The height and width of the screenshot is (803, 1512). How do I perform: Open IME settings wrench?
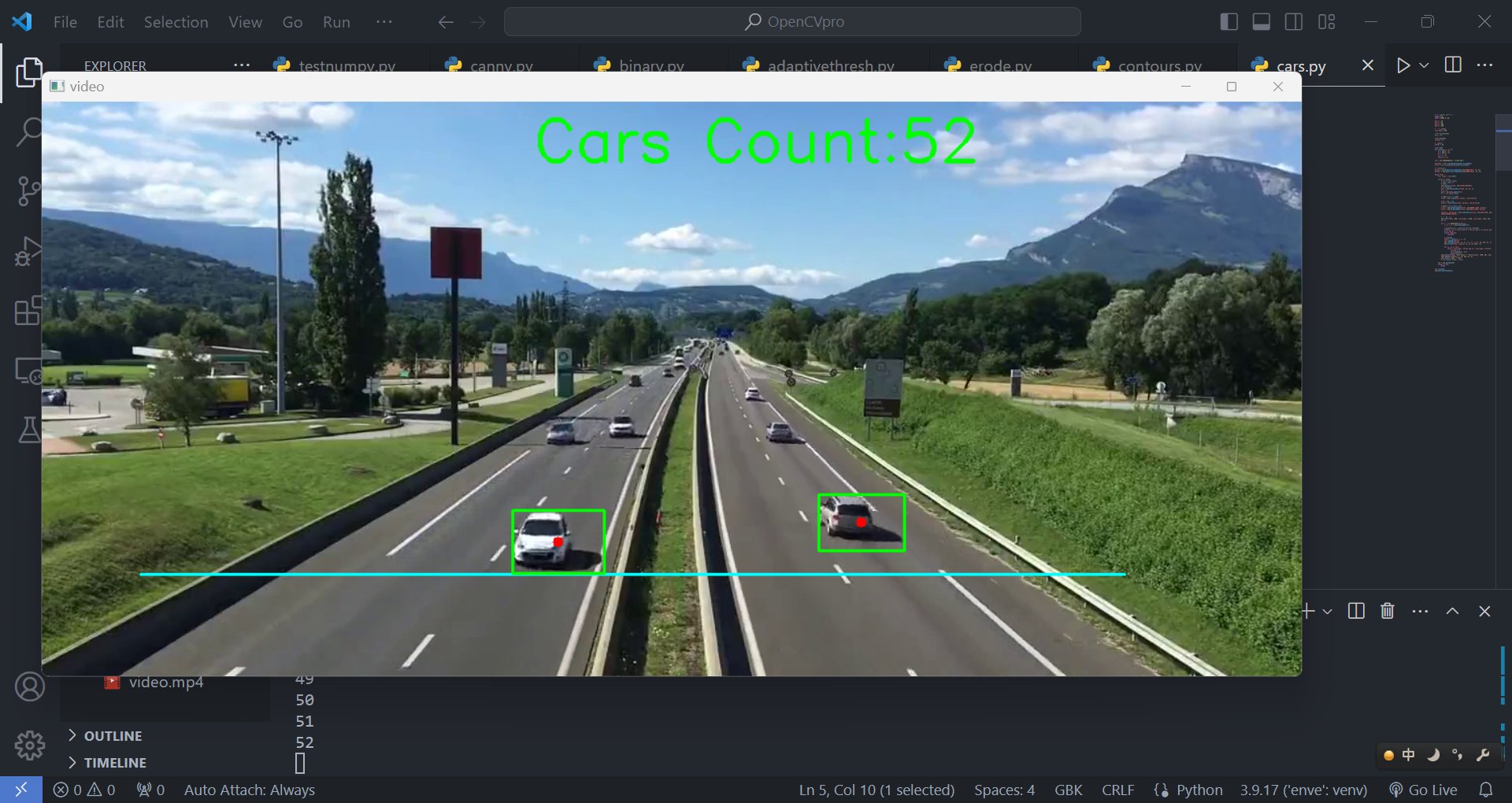click(1483, 755)
